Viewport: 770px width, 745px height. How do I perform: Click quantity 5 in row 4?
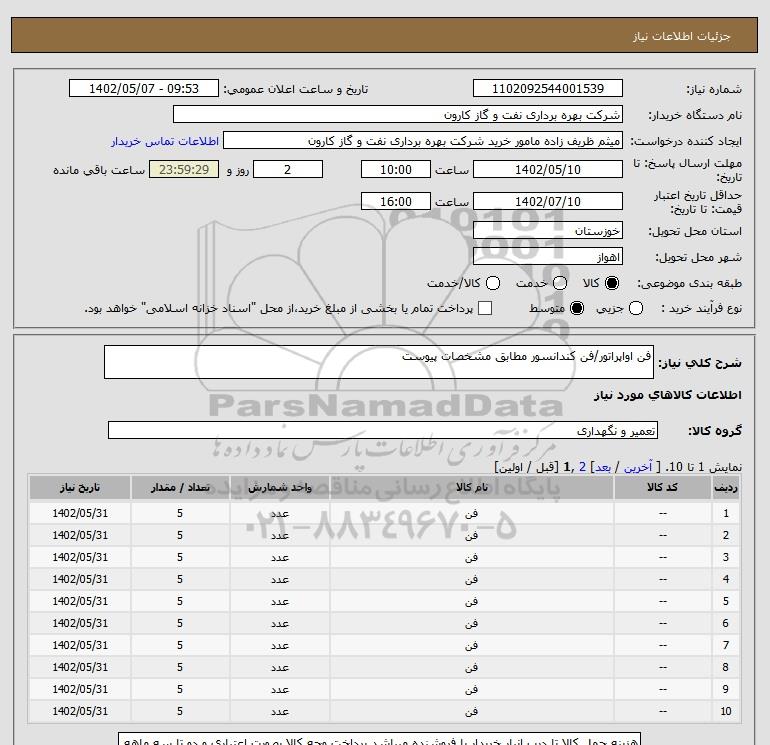pos(180,579)
